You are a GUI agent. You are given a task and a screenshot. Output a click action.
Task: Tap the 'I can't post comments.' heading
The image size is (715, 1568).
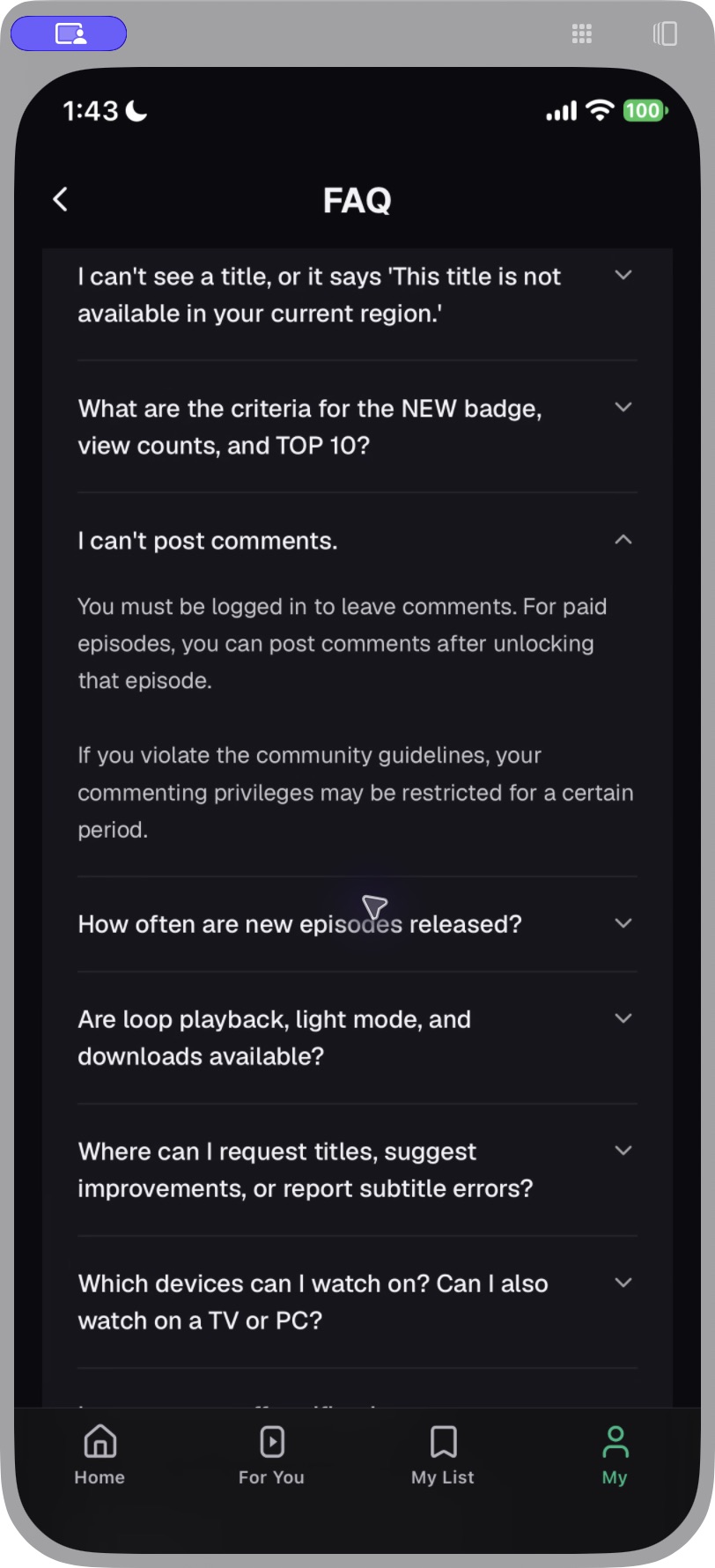point(208,541)
